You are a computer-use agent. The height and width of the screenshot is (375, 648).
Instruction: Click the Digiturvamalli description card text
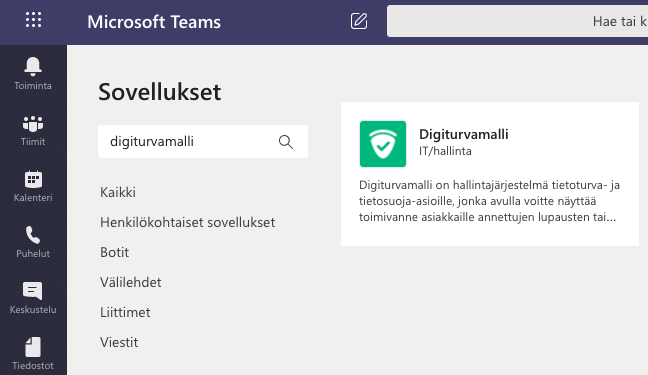click(x=489, y=201)
